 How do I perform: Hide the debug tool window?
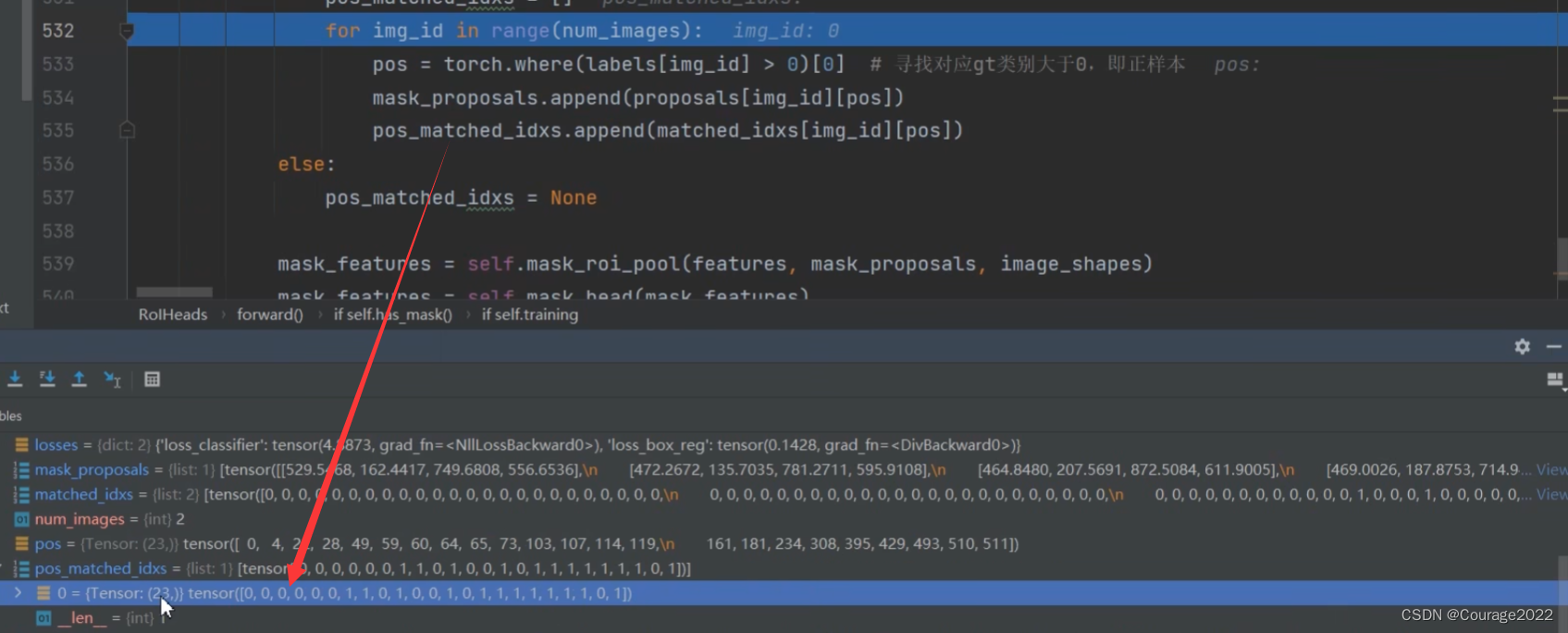(1554, 346)
